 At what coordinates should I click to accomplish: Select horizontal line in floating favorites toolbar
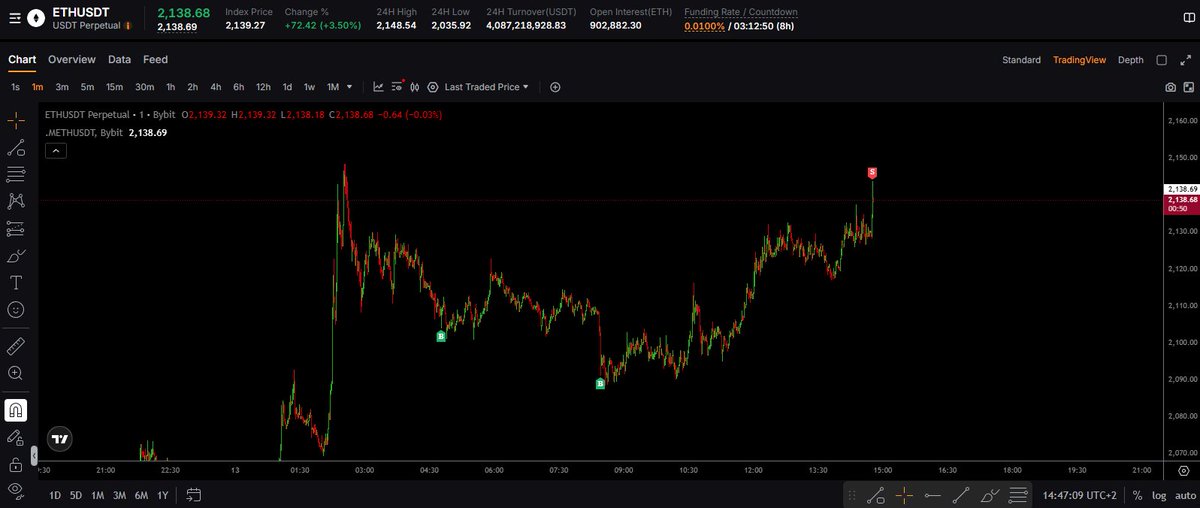[932, 495]
